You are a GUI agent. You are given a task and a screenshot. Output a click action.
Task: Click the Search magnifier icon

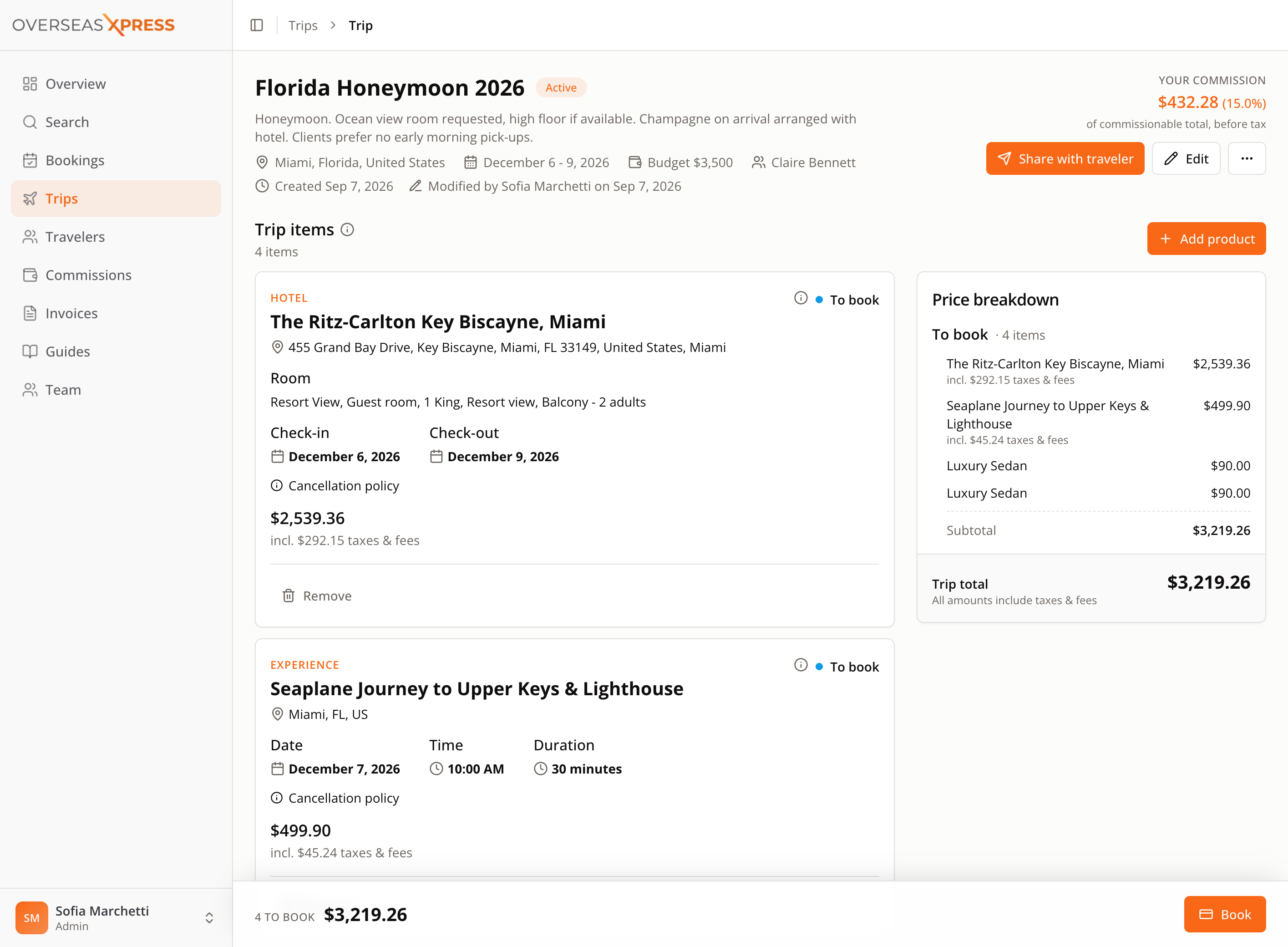point(30,122)
